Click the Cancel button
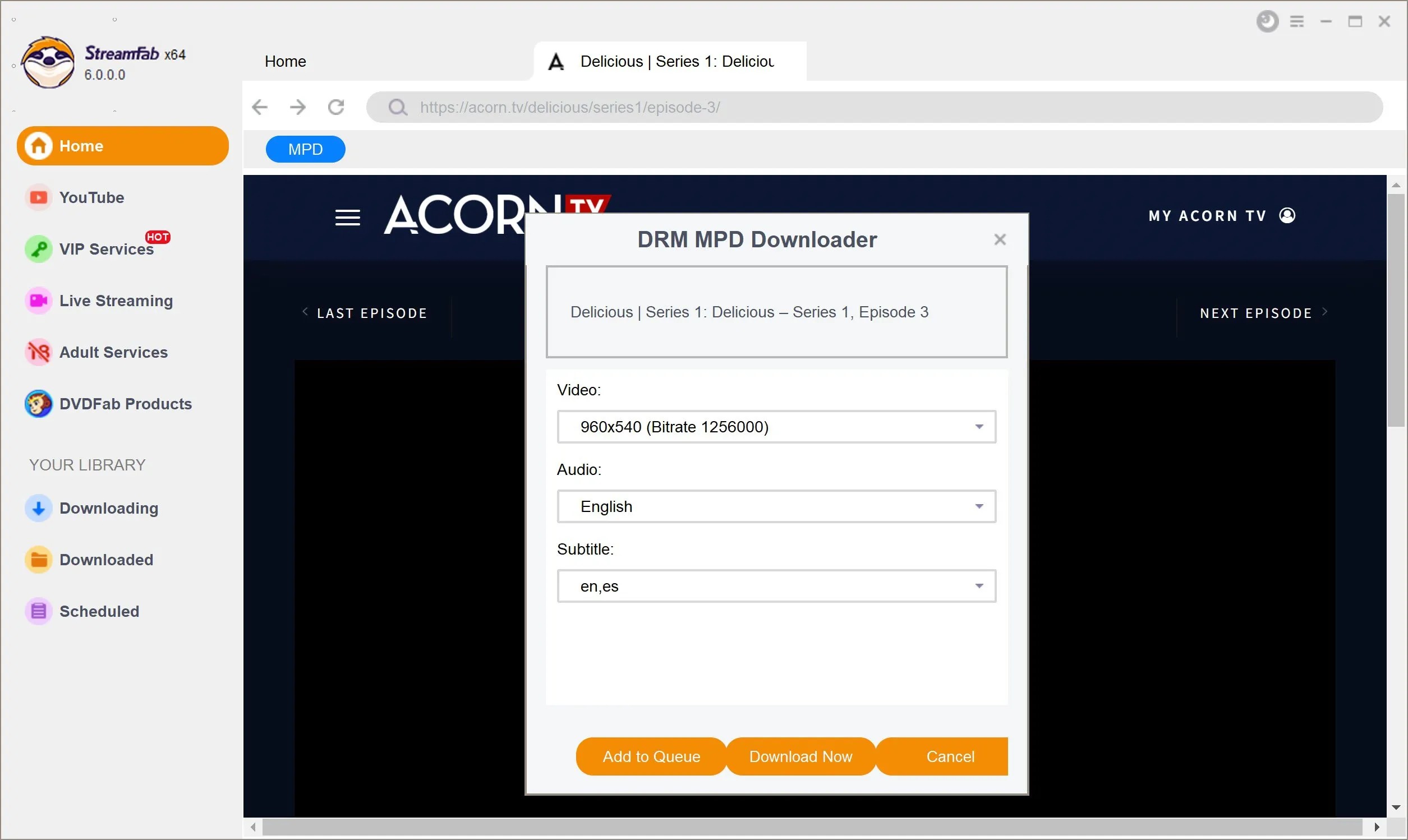 (x=950, y=756)
